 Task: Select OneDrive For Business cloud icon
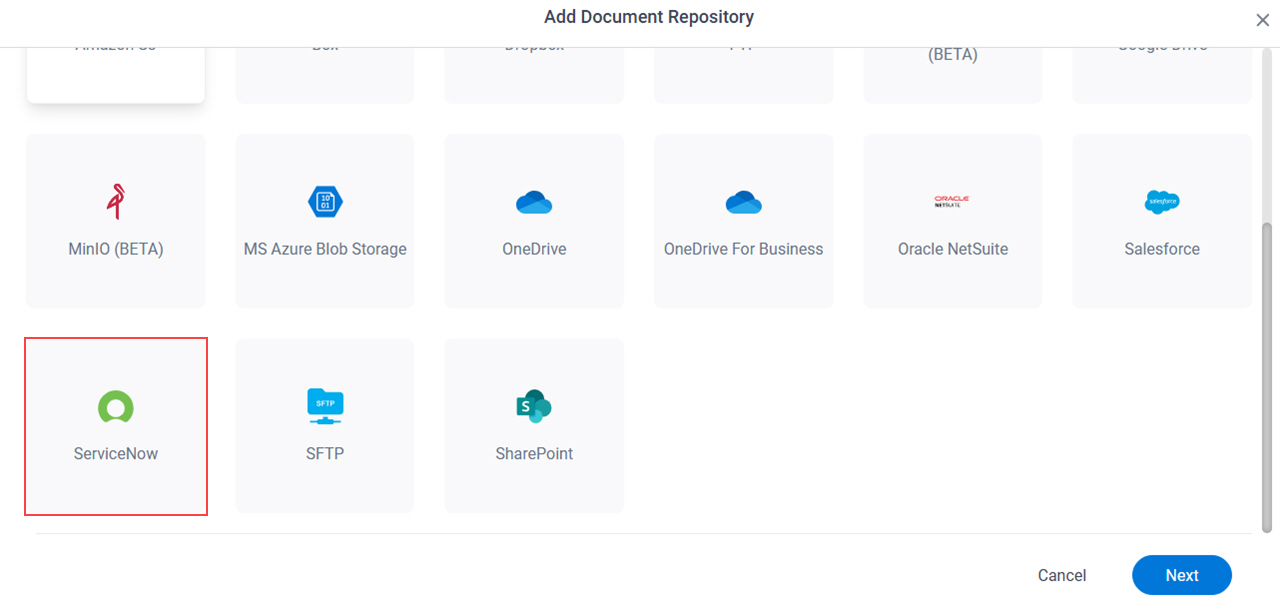click(x=743, y=203)
